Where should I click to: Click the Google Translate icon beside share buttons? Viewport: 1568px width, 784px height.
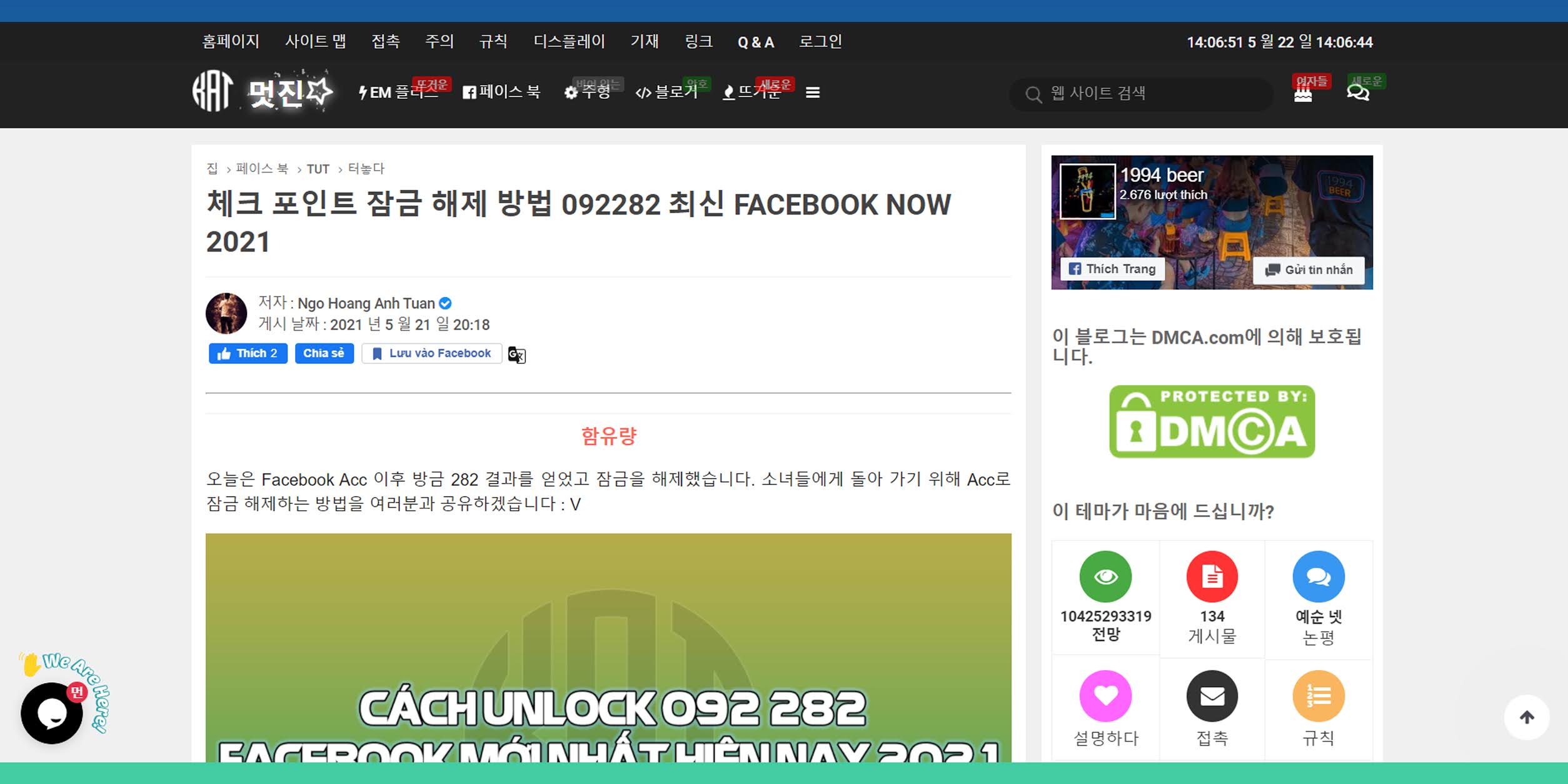(516, 355)
